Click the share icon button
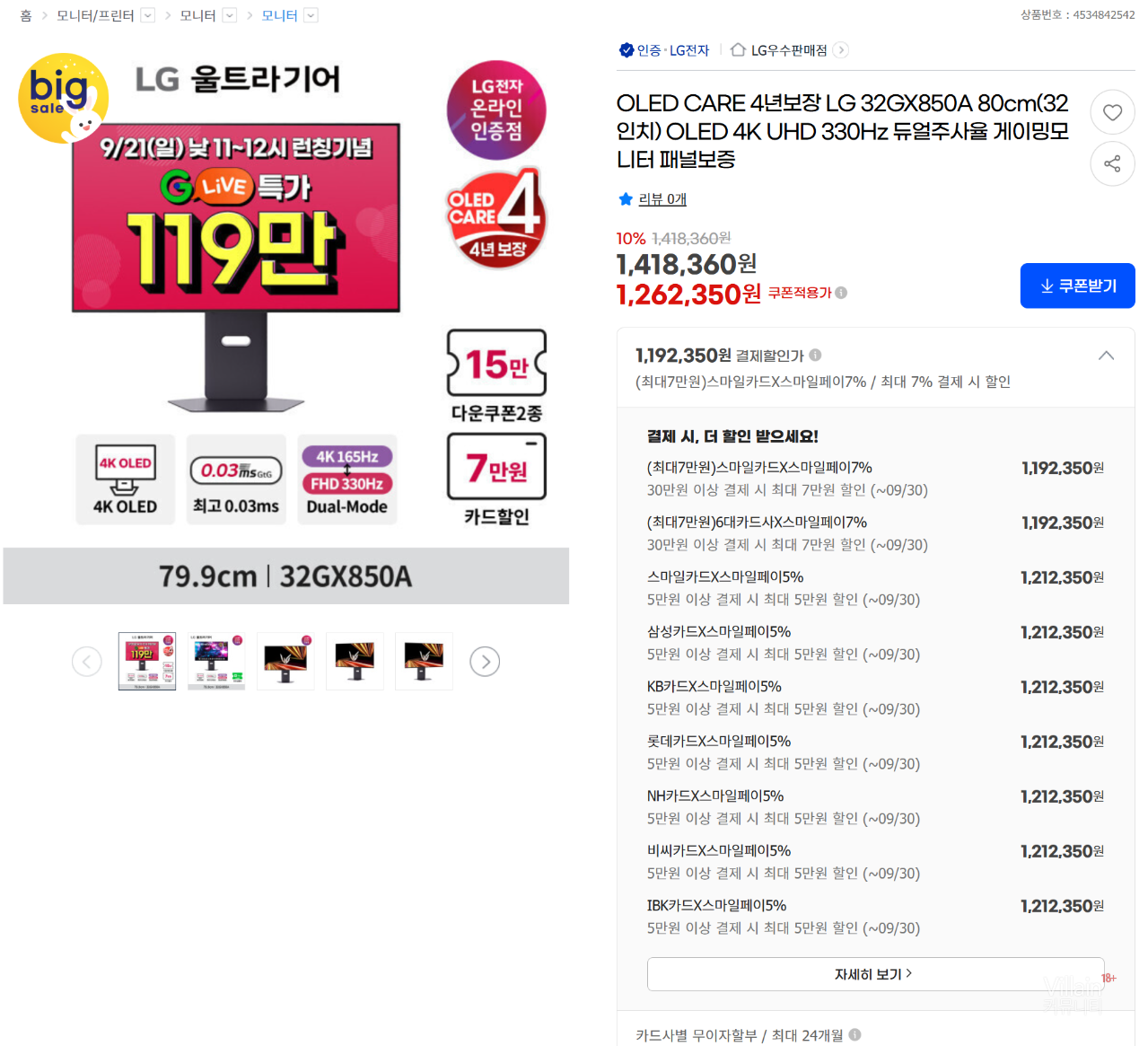Viewport: 1148px width, 1046px height. pyautogui.click(x=1112, y=163)
